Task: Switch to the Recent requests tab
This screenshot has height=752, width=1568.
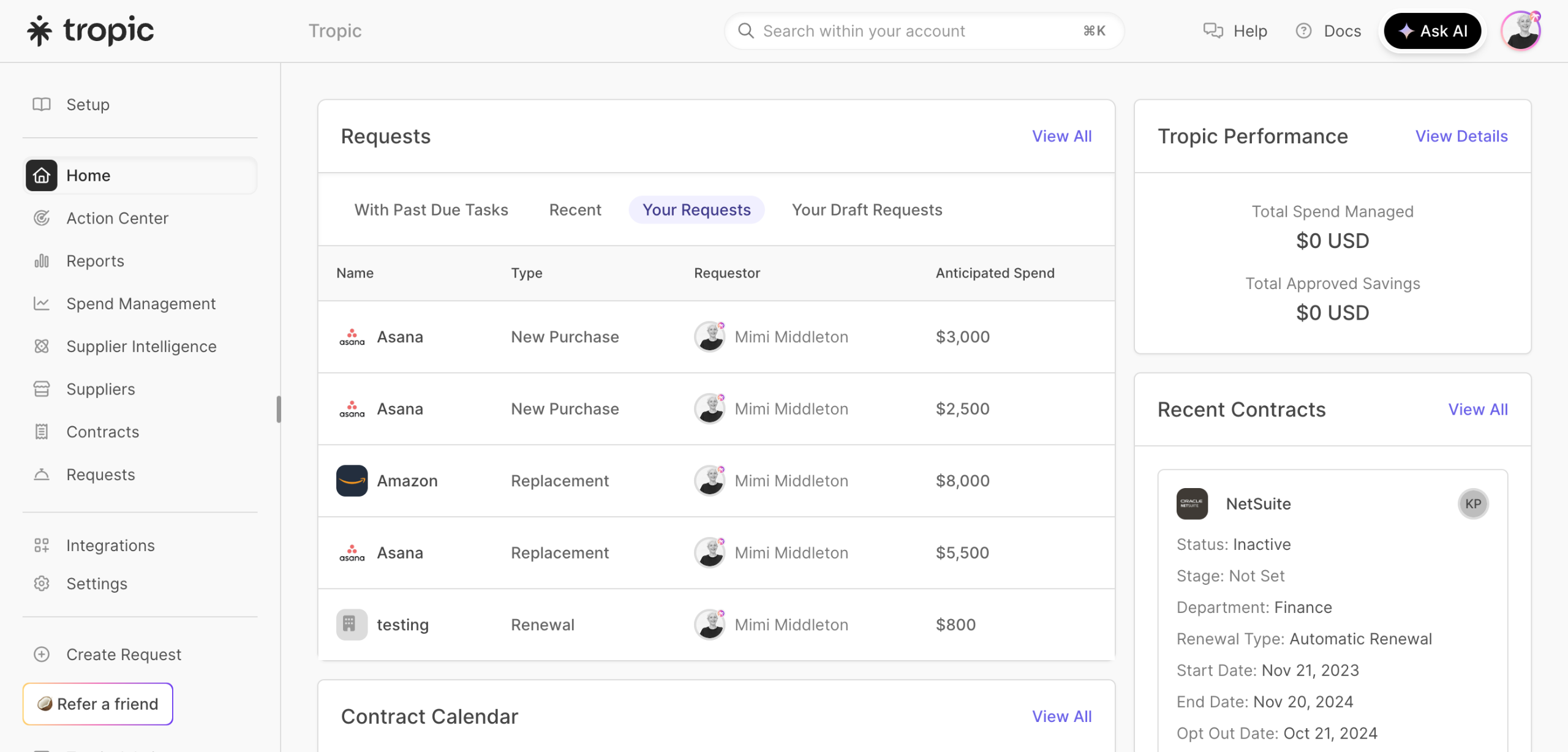Action: [x=575, y=210]
